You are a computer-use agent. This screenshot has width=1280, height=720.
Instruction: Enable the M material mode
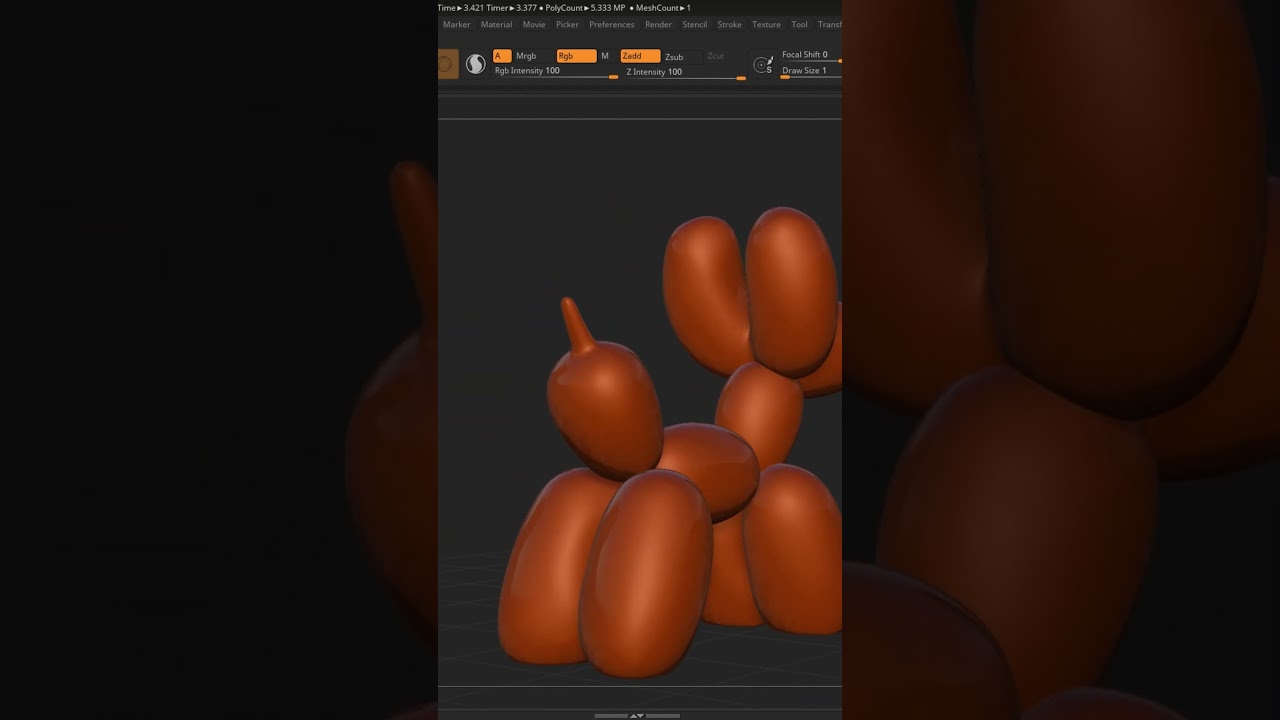pos(605,56)
